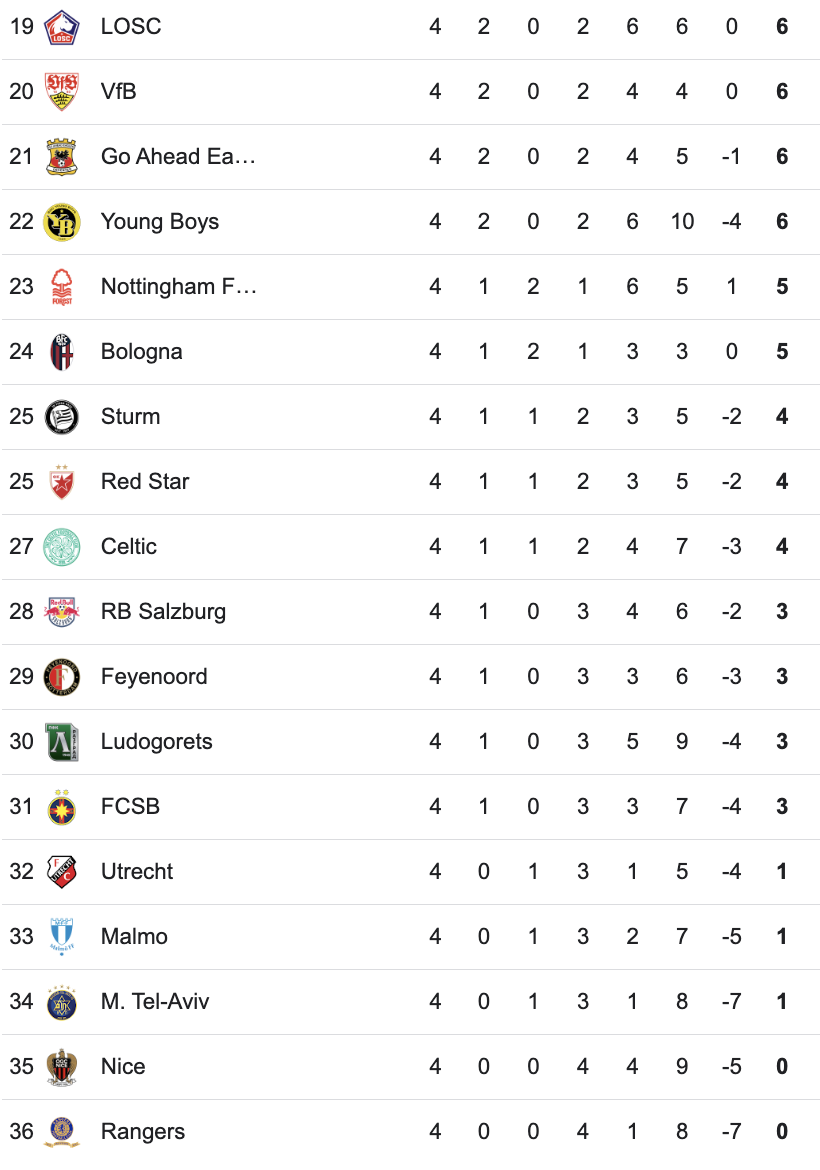Click the Bologna club badge
This screenshot has width=820, height=1170.
pos(62,352)
